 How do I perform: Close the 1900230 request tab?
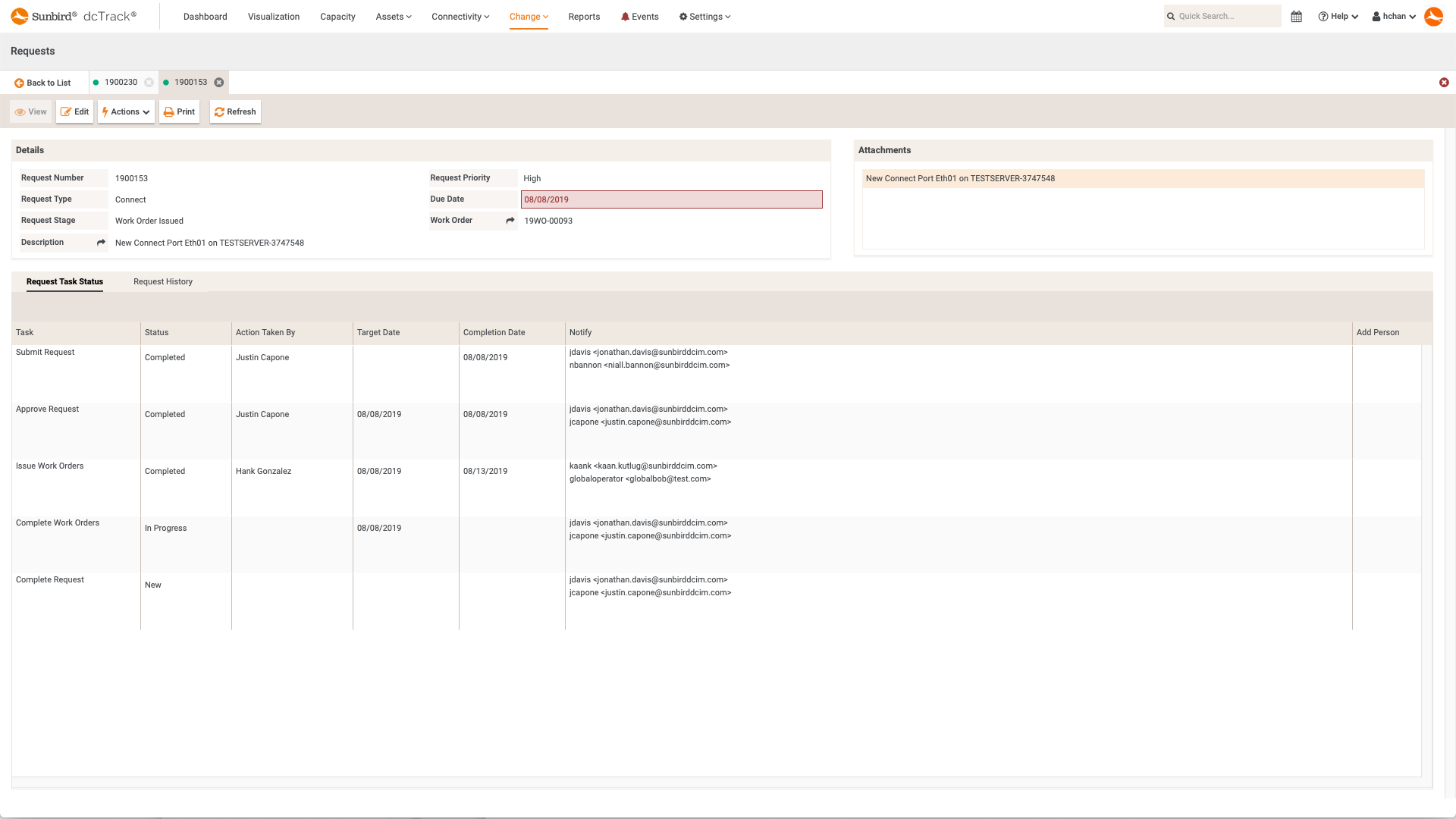click(x=149, y=83)
